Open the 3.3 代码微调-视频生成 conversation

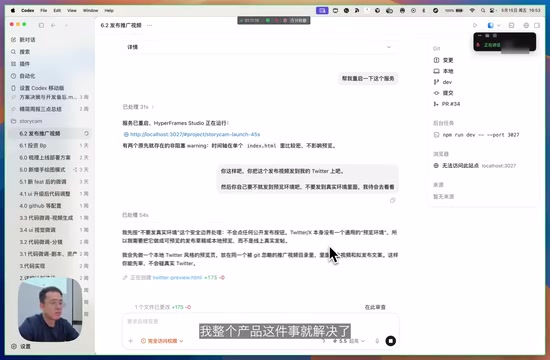pos(49,218)
